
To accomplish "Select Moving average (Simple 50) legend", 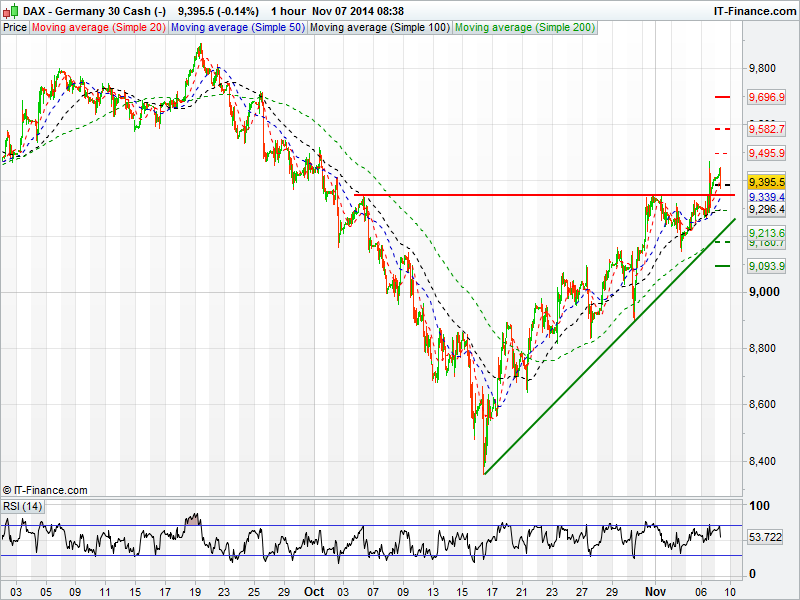I will (x=237, y=28).
